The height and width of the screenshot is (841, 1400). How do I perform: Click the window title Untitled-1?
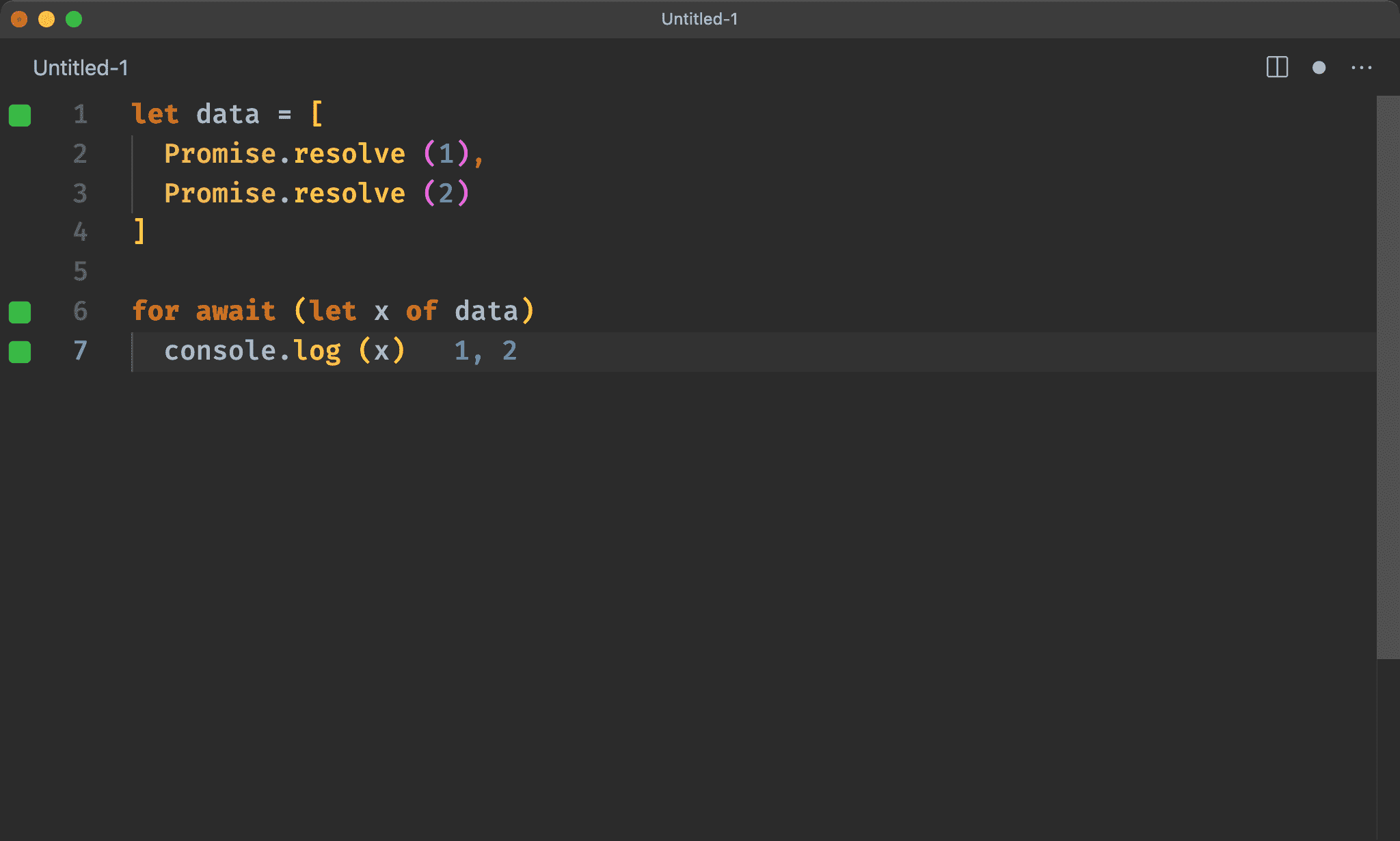click(699, 19)
